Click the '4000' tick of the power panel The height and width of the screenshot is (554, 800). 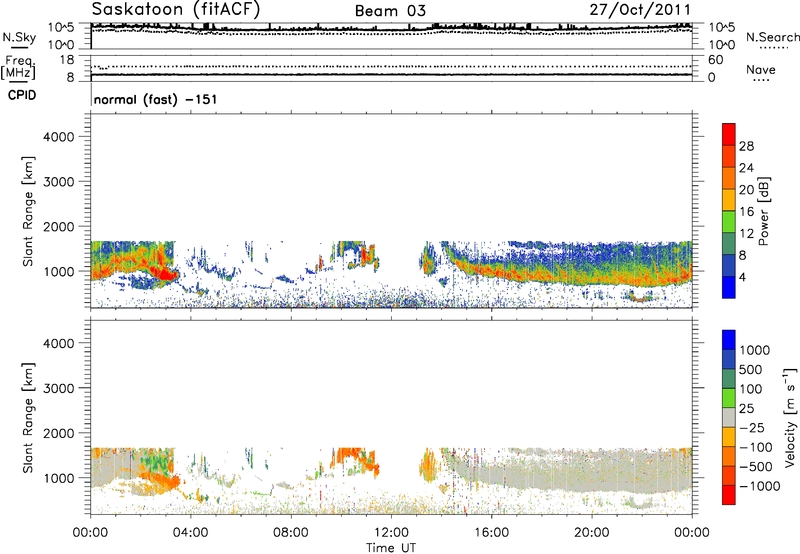59,137
